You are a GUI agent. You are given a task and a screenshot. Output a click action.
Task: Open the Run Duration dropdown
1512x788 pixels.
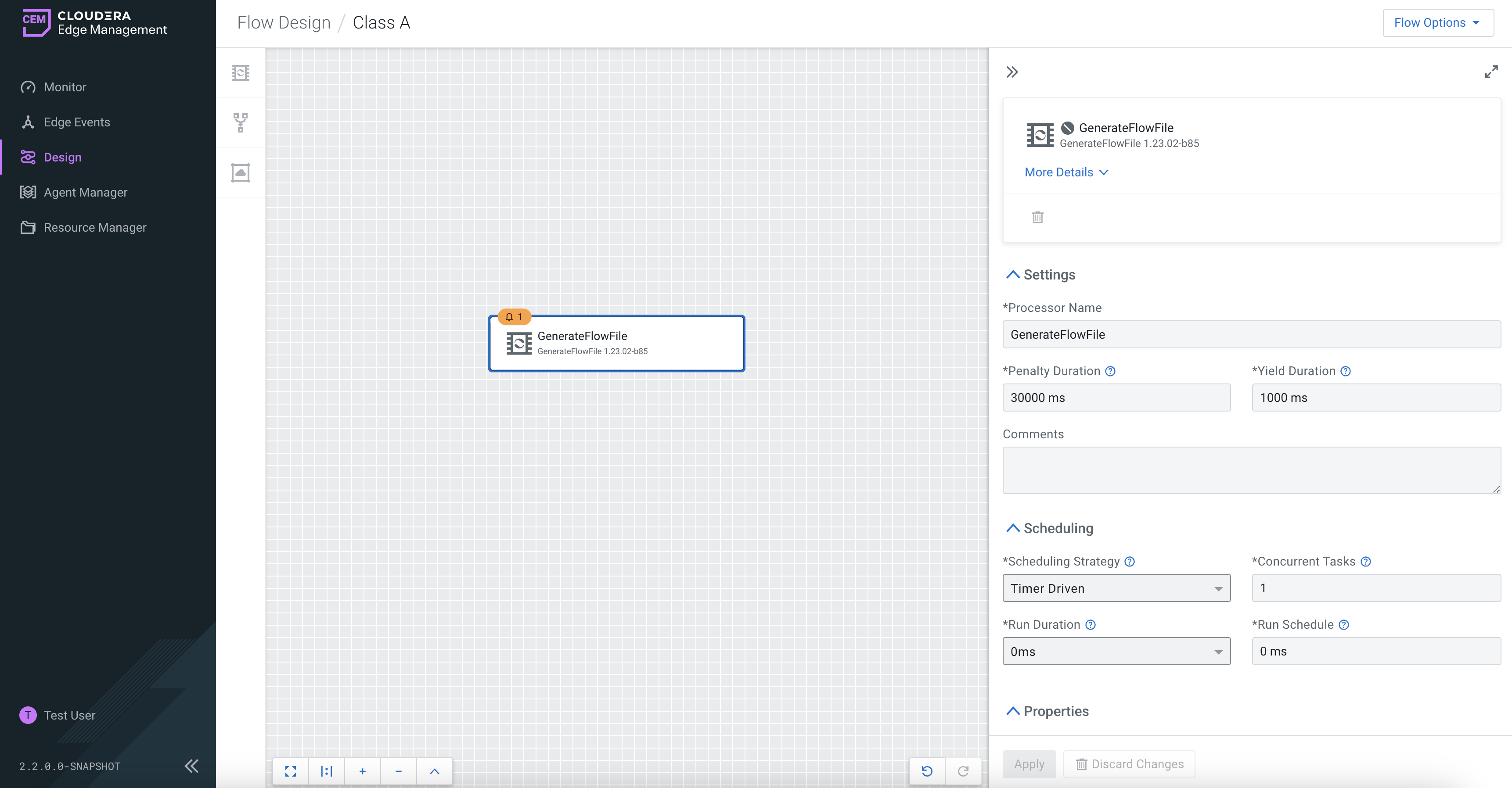point(1116,651)
